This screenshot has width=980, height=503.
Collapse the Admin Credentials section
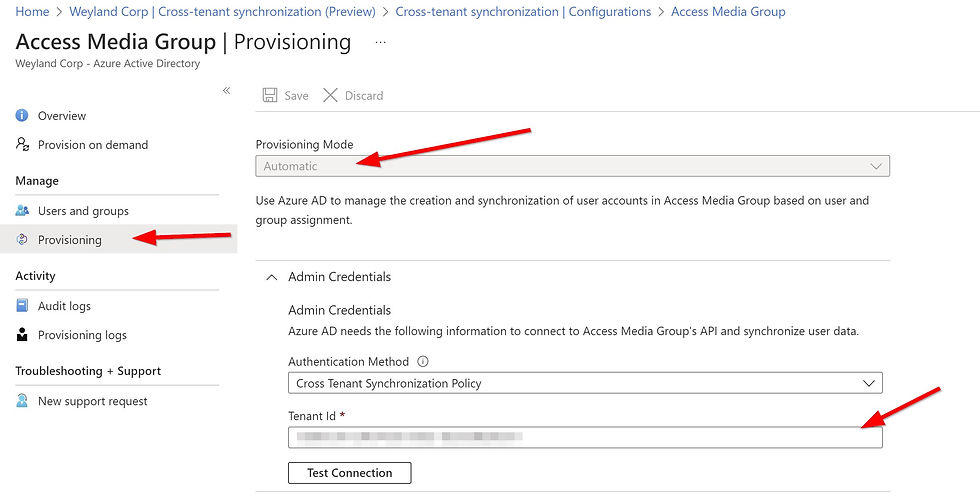click(271, 277)
